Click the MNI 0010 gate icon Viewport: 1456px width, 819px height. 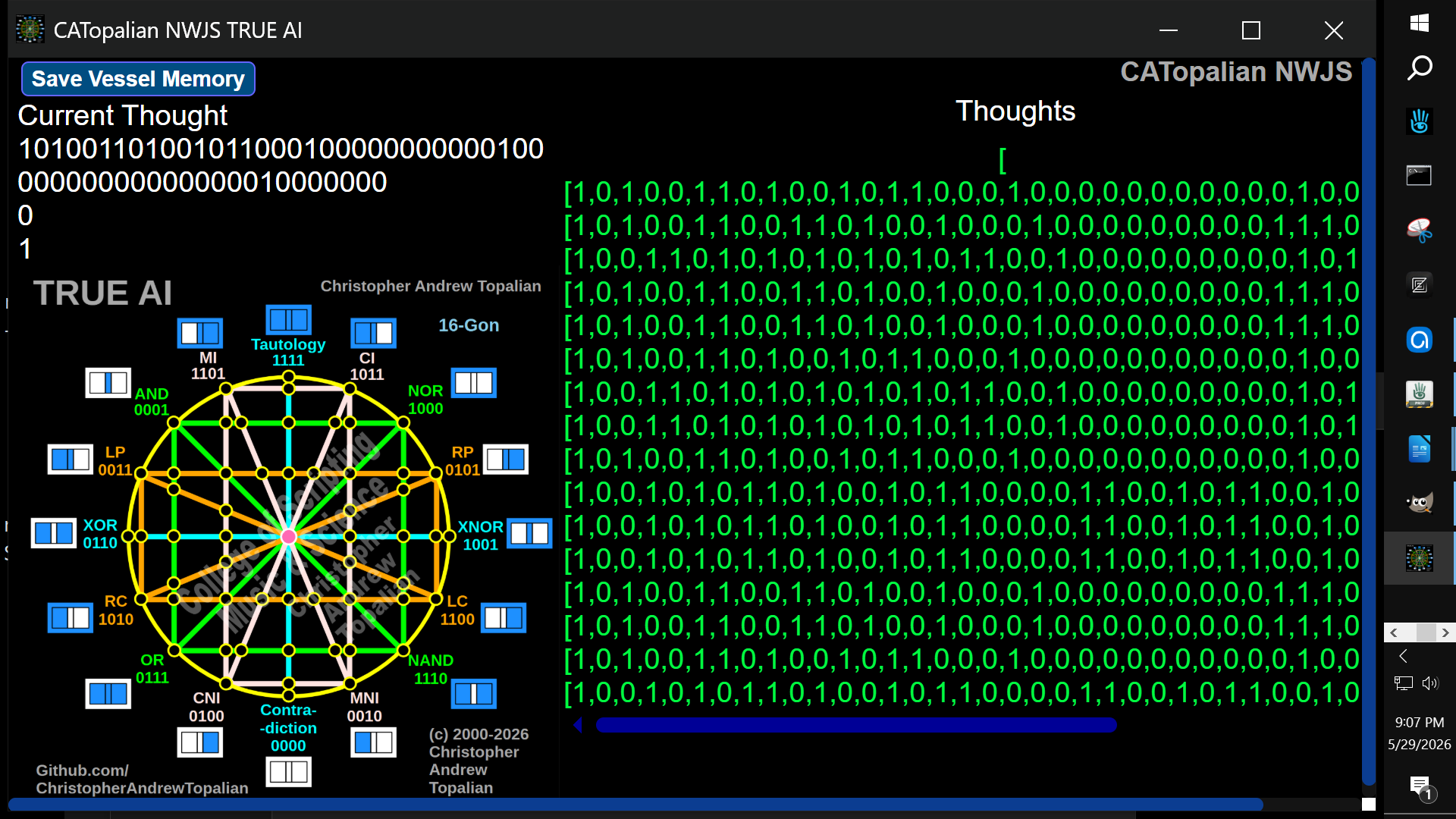click(374, 742)
